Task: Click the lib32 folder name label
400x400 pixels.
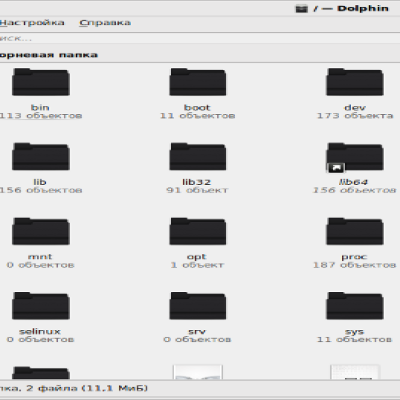Action: coord(197,182)
